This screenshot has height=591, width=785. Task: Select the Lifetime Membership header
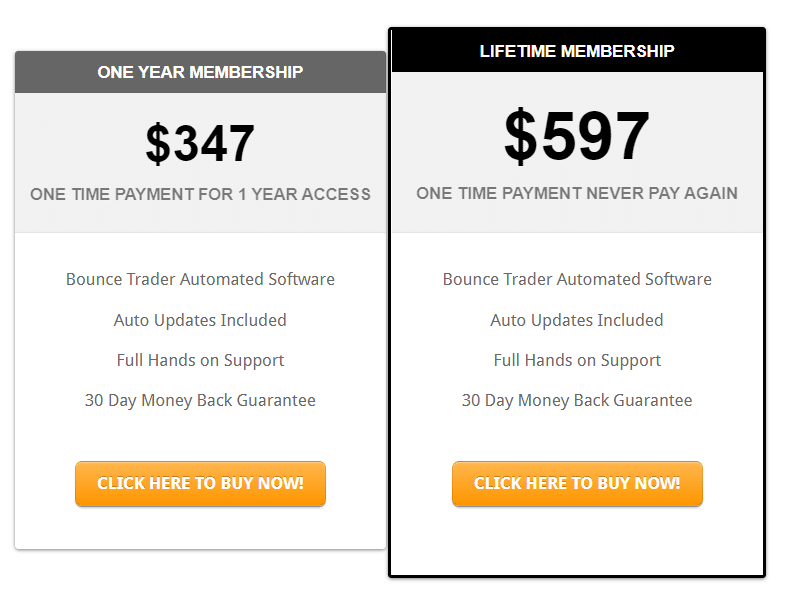pyautogui.click(x=577, y=51)
